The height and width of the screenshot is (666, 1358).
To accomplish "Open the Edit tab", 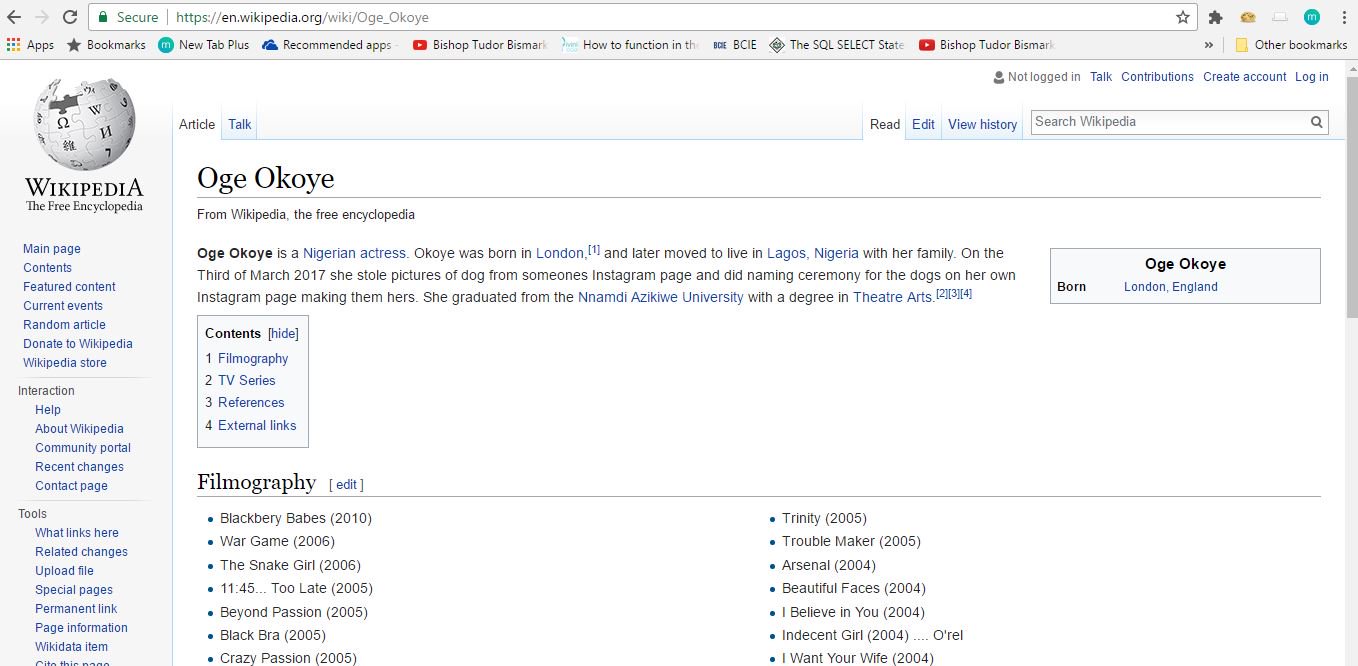I will [923, 124].
